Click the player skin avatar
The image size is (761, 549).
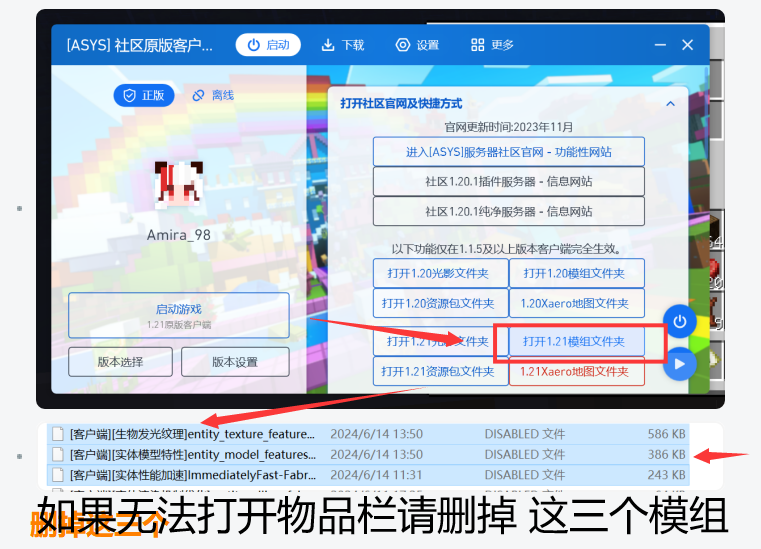pos(179,185)
